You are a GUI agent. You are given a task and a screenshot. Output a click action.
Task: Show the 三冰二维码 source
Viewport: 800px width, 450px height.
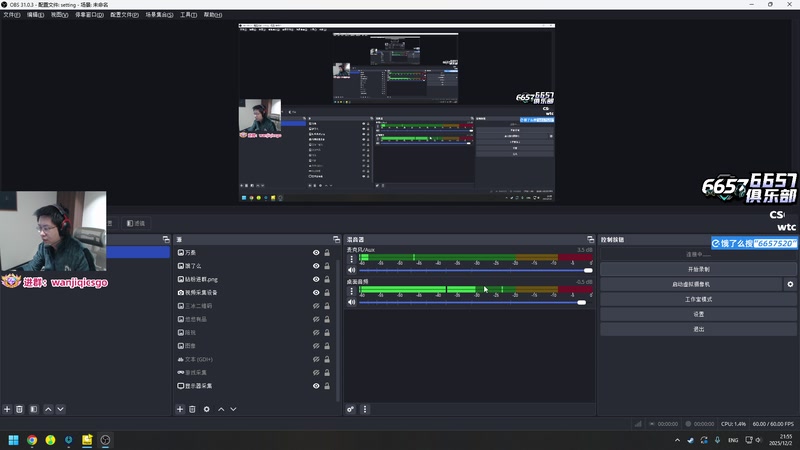(x=316, y=306)
